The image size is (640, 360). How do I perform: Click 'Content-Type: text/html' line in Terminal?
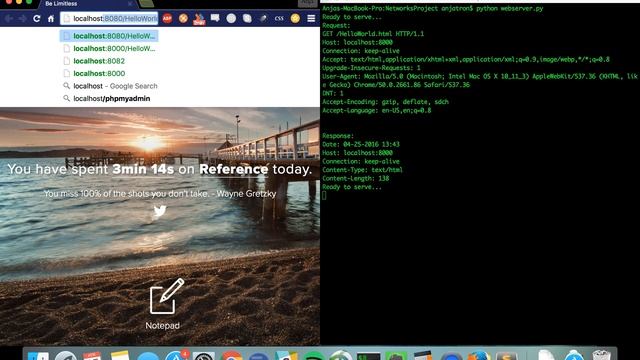pos(362,170)
